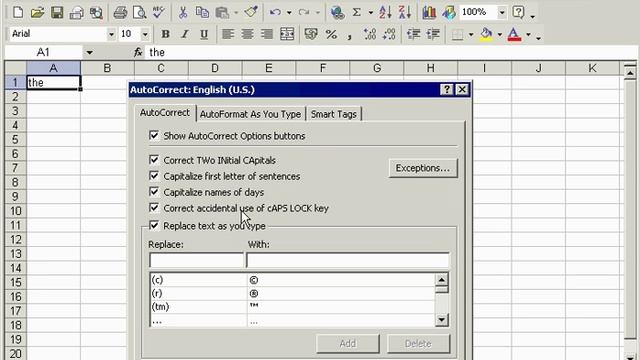Insert AutoSum with sigma icon

coord(357,13)
